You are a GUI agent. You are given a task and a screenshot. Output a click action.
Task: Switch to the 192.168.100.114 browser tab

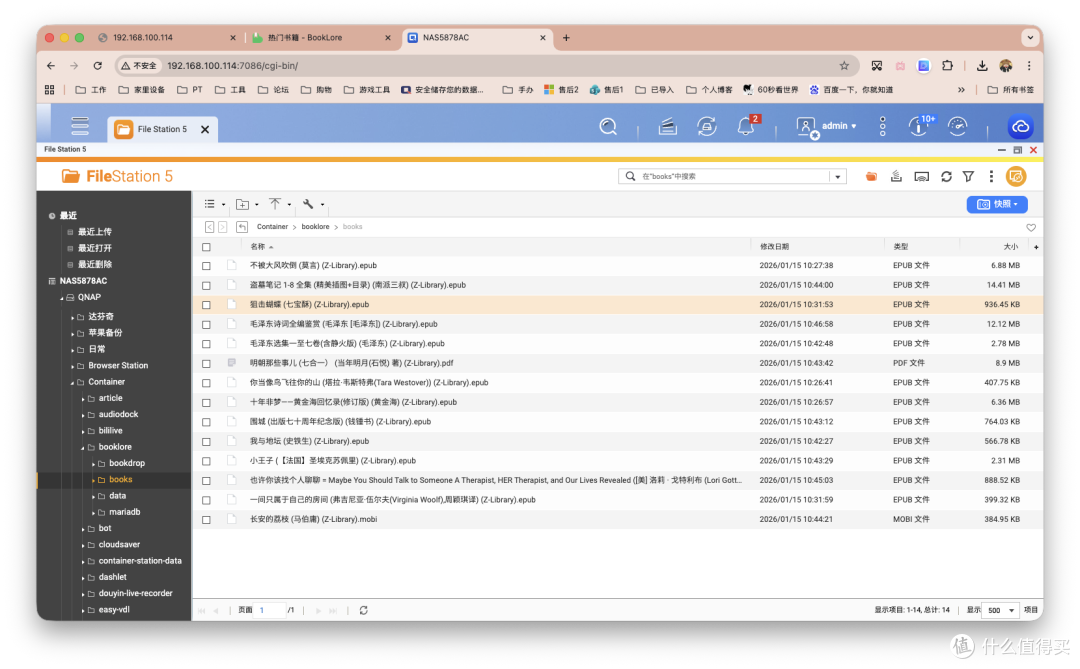(166, 38)
